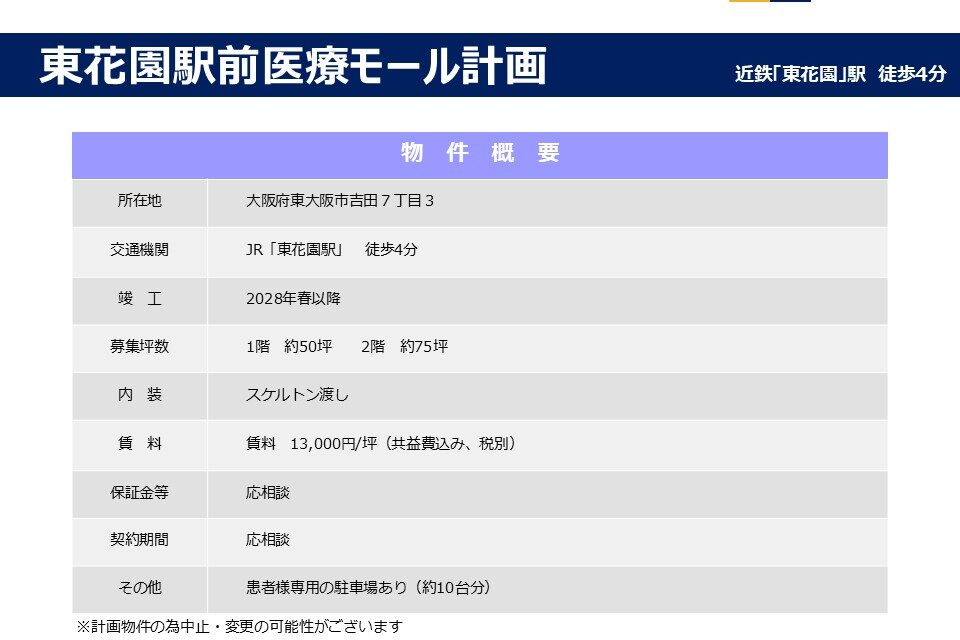This screenshot has width=960, height=640.
Task: Select the 竣工 row label
Action: click(x=139, y=299)
